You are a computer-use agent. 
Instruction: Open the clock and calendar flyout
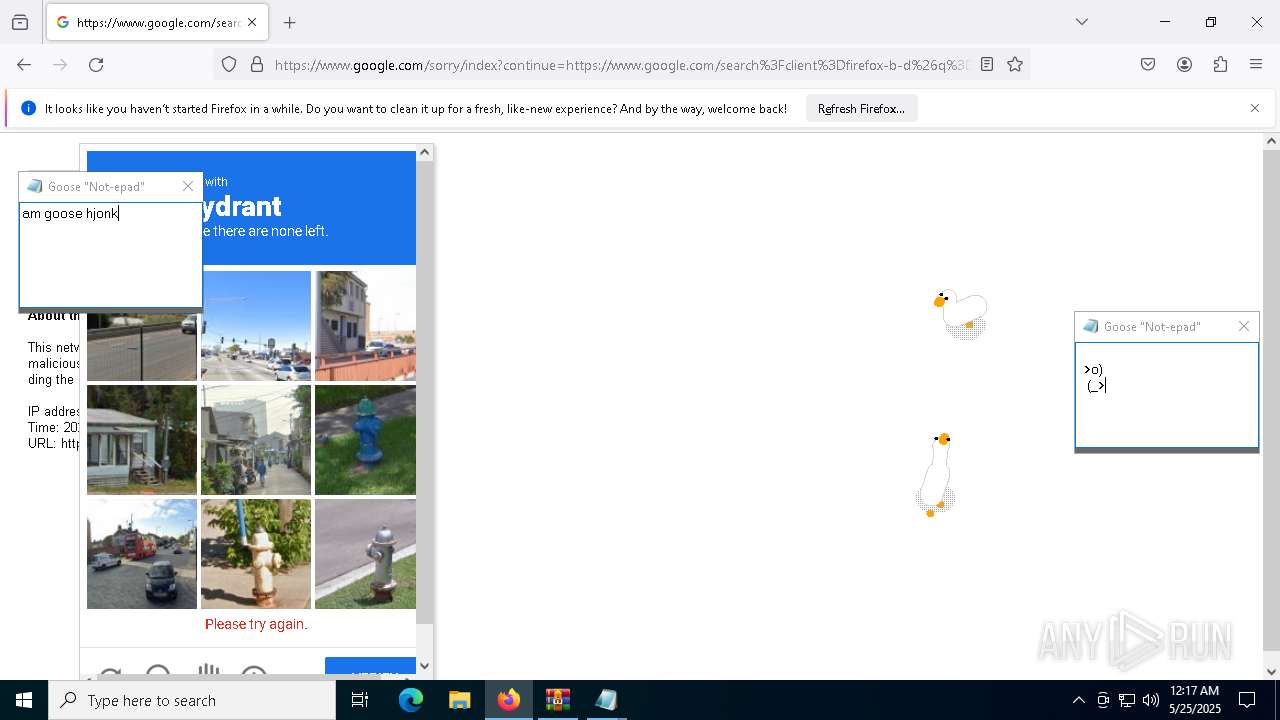(x=1195, y=700)
